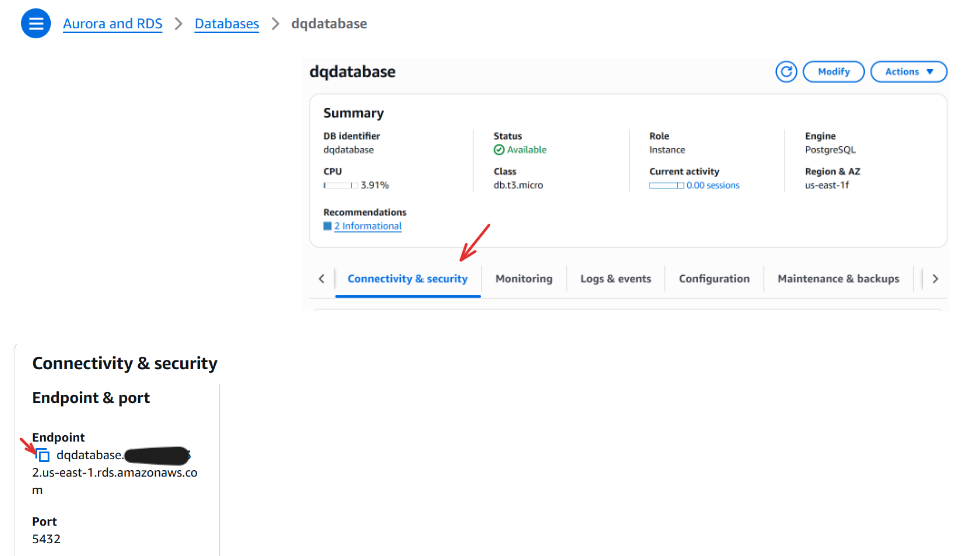The width and height of the screenshot is (965, 556).
Task: Click the Endpoint label
Action: click(58, 437)
